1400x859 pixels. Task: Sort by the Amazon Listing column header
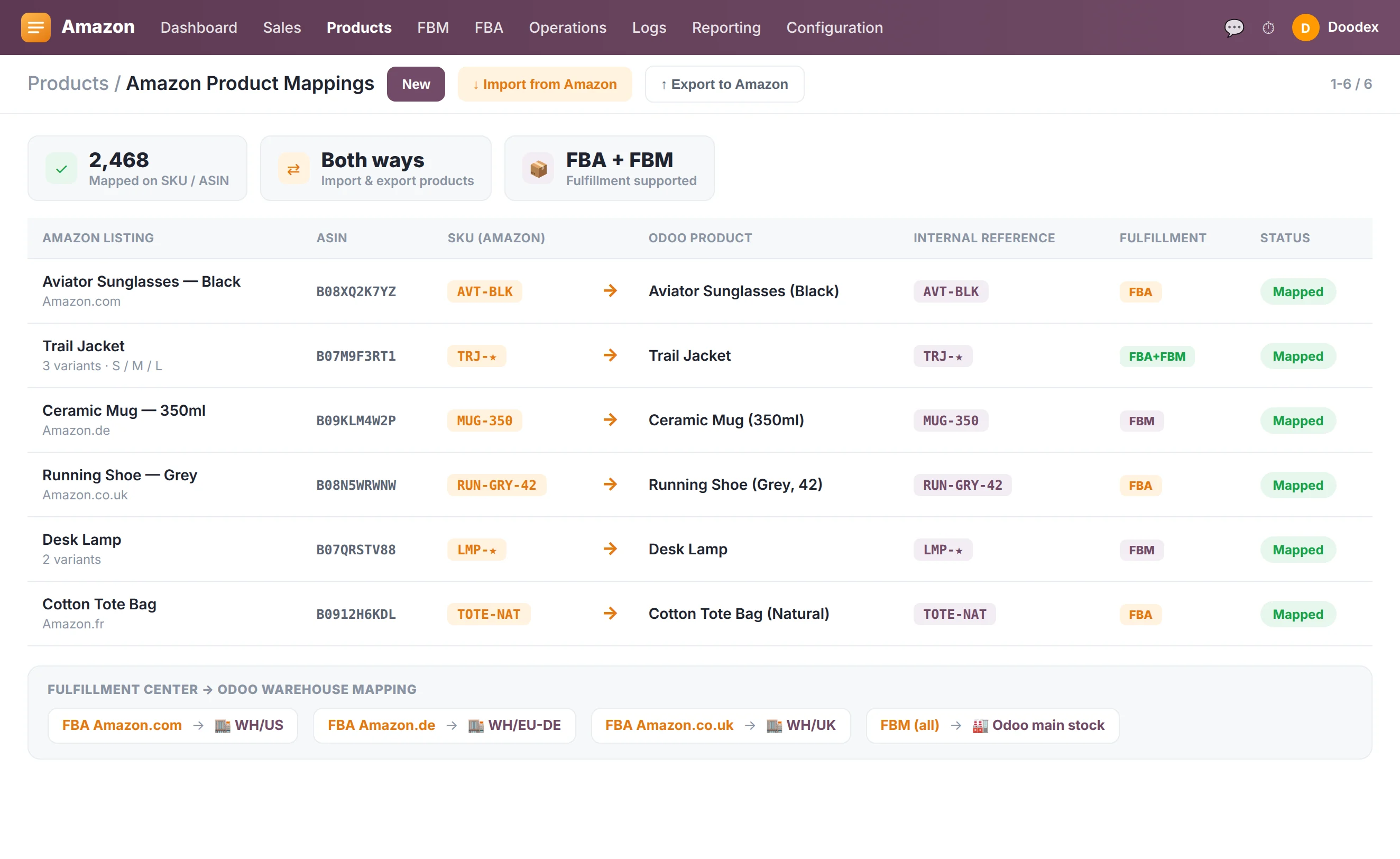point(98,237)
